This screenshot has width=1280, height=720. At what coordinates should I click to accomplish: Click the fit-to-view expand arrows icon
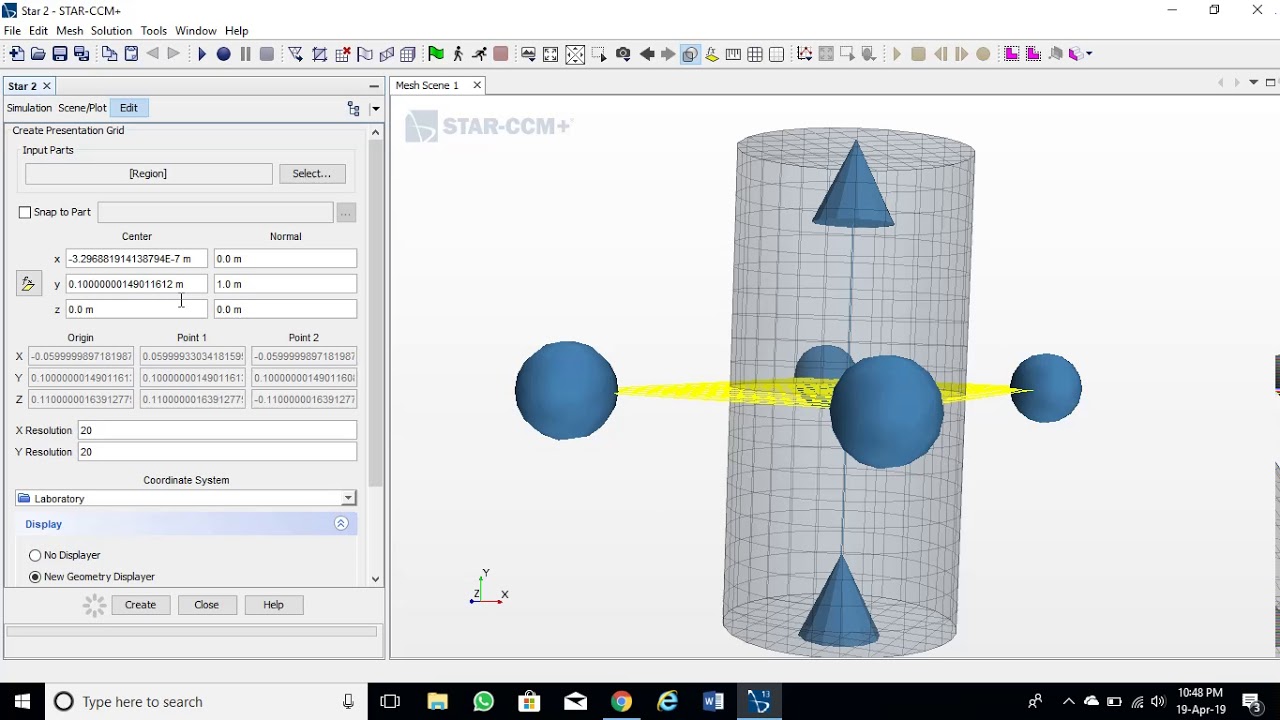point(550,54)
